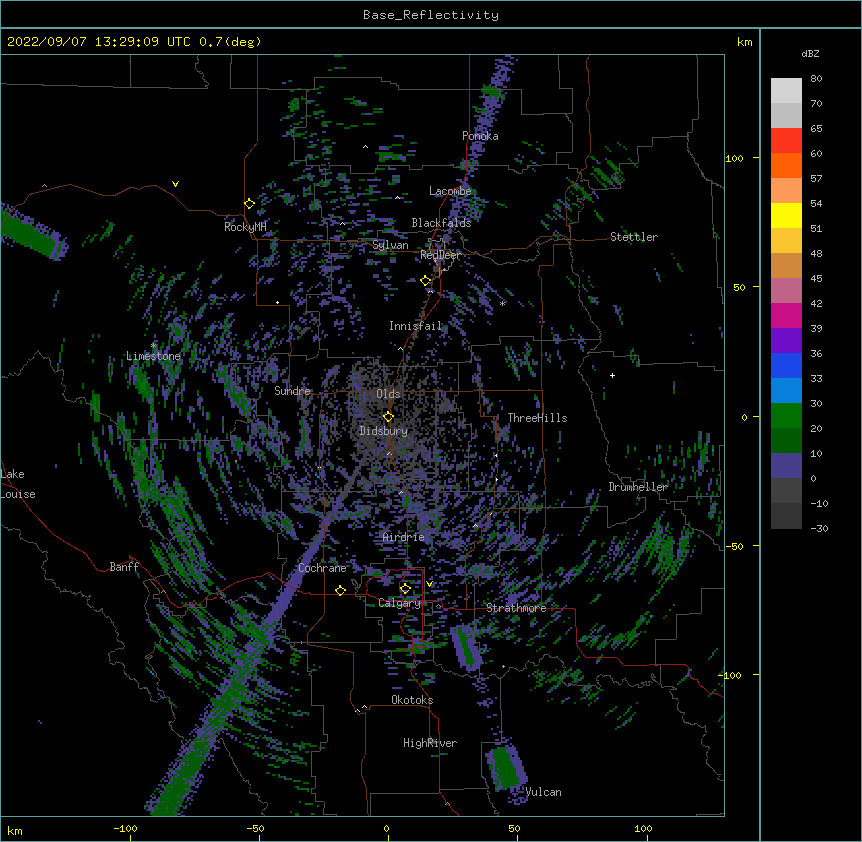
Task: Click the yellow diamond marker below RedDeer
Action: point(426,281)
